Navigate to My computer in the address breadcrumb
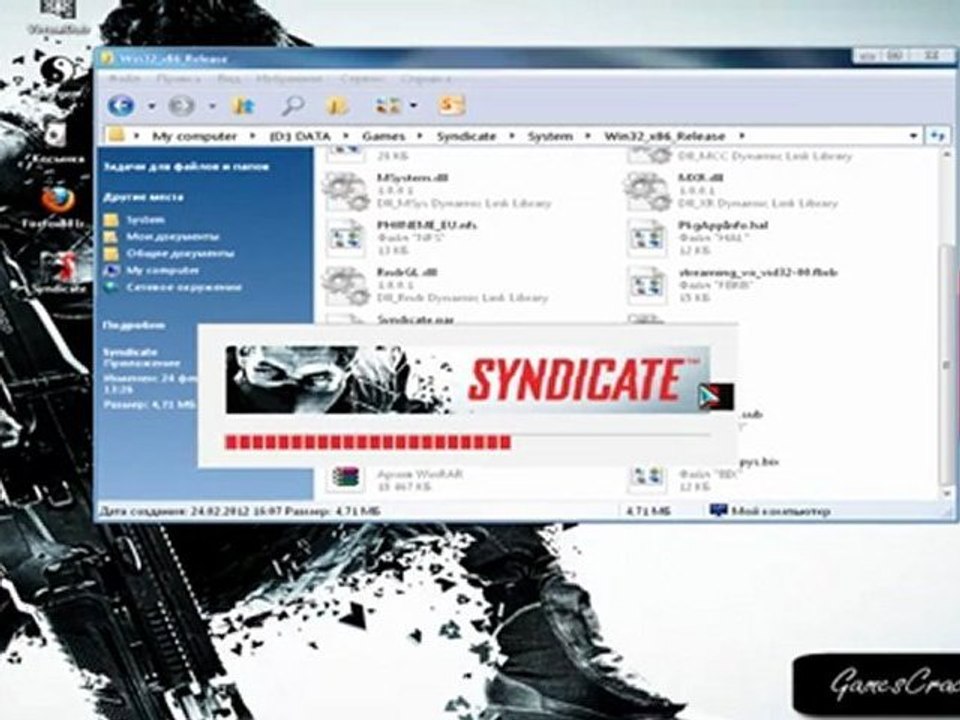This screenshot has width=960, height=720. [x=194, y=136]
